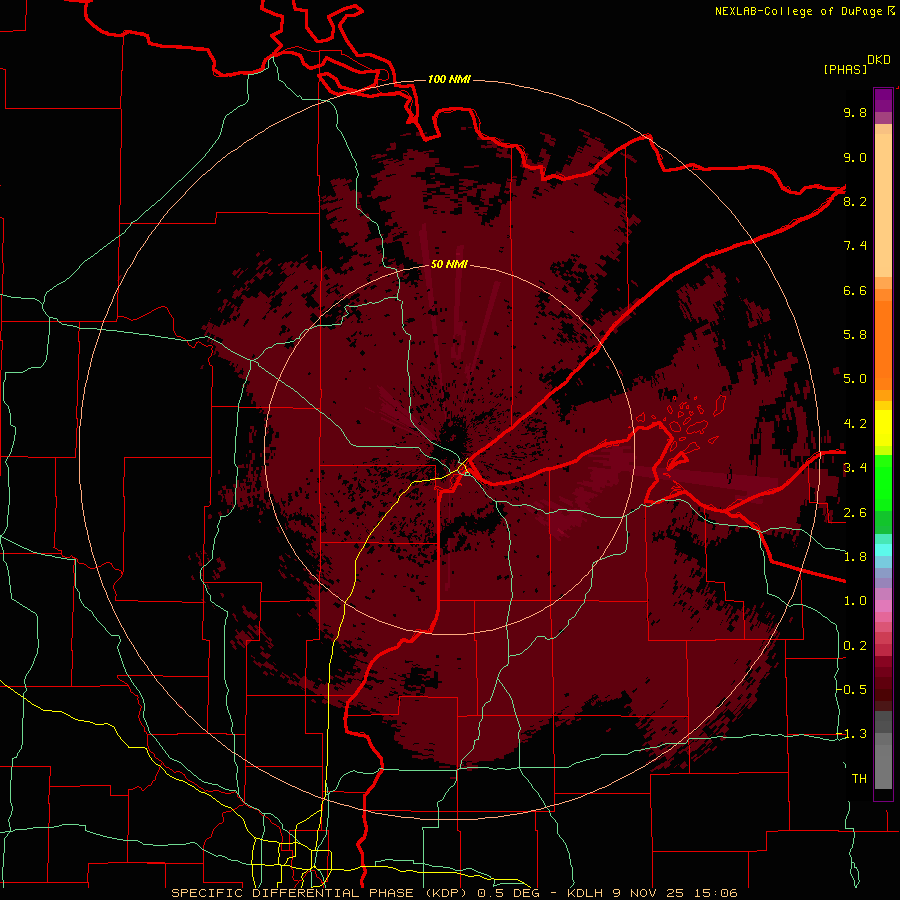
Task: Click the TH scale label
Action: pyautogui.click(x=859, y=778)
